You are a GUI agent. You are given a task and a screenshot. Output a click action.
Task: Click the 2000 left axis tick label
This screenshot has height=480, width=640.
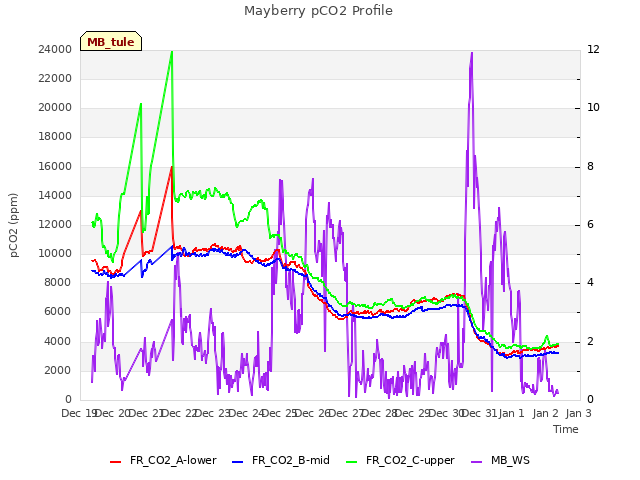[x=58, y=370]
